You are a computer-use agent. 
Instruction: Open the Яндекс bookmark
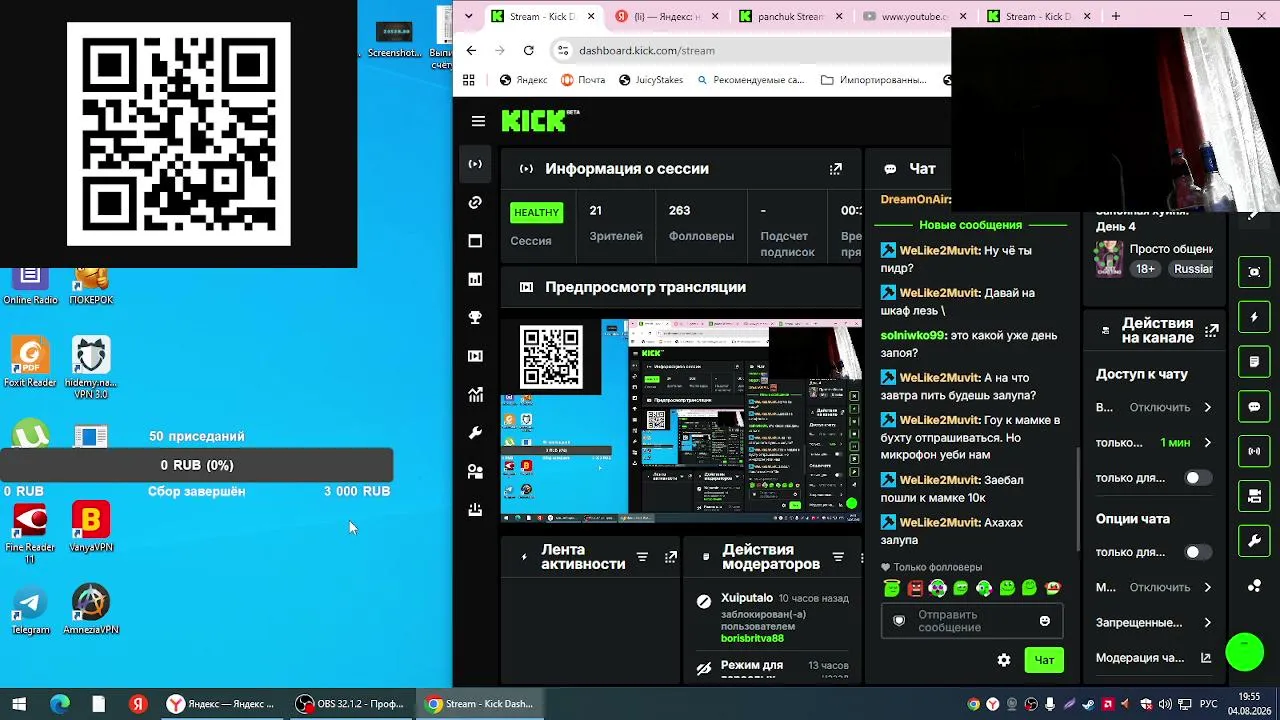click(523, 80)
